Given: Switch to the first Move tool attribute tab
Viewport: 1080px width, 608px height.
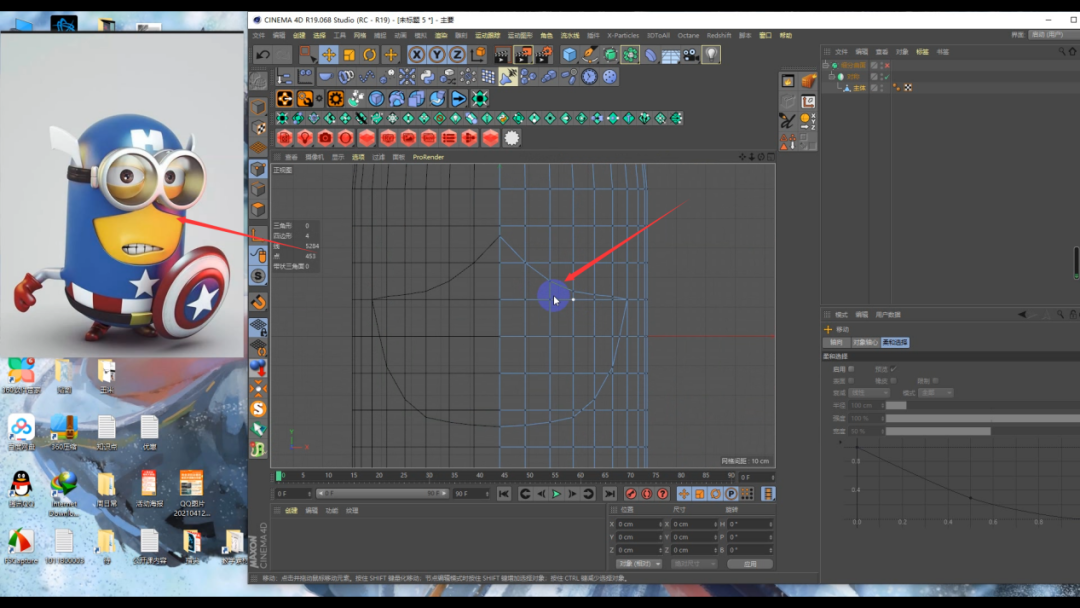Looking at the screenshot, I should pyautogui.click(x=835, y=342).
